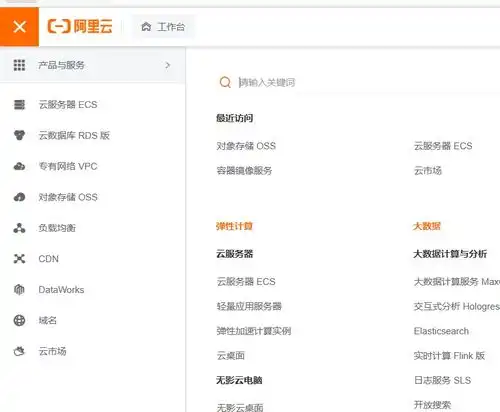
Task: Open 轻量应用服务器 product link
Action: [249, 306]
